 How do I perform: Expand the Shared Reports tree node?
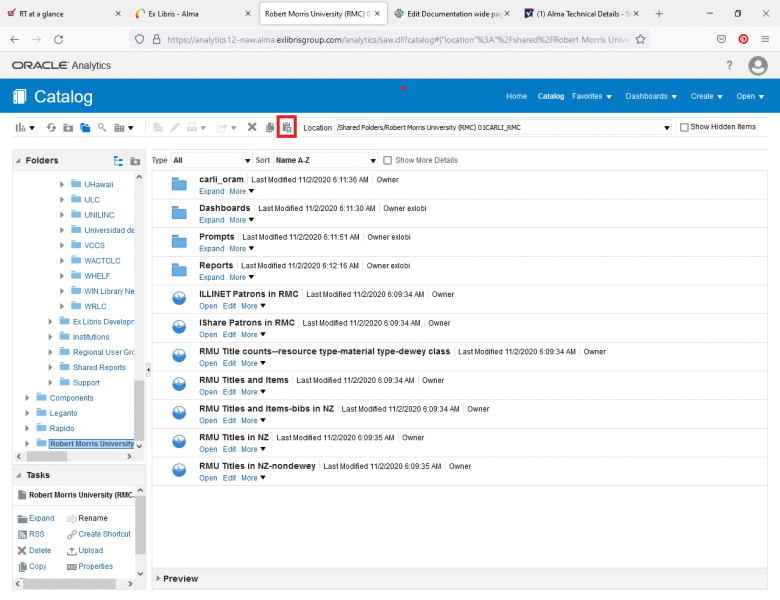[50, 367]
